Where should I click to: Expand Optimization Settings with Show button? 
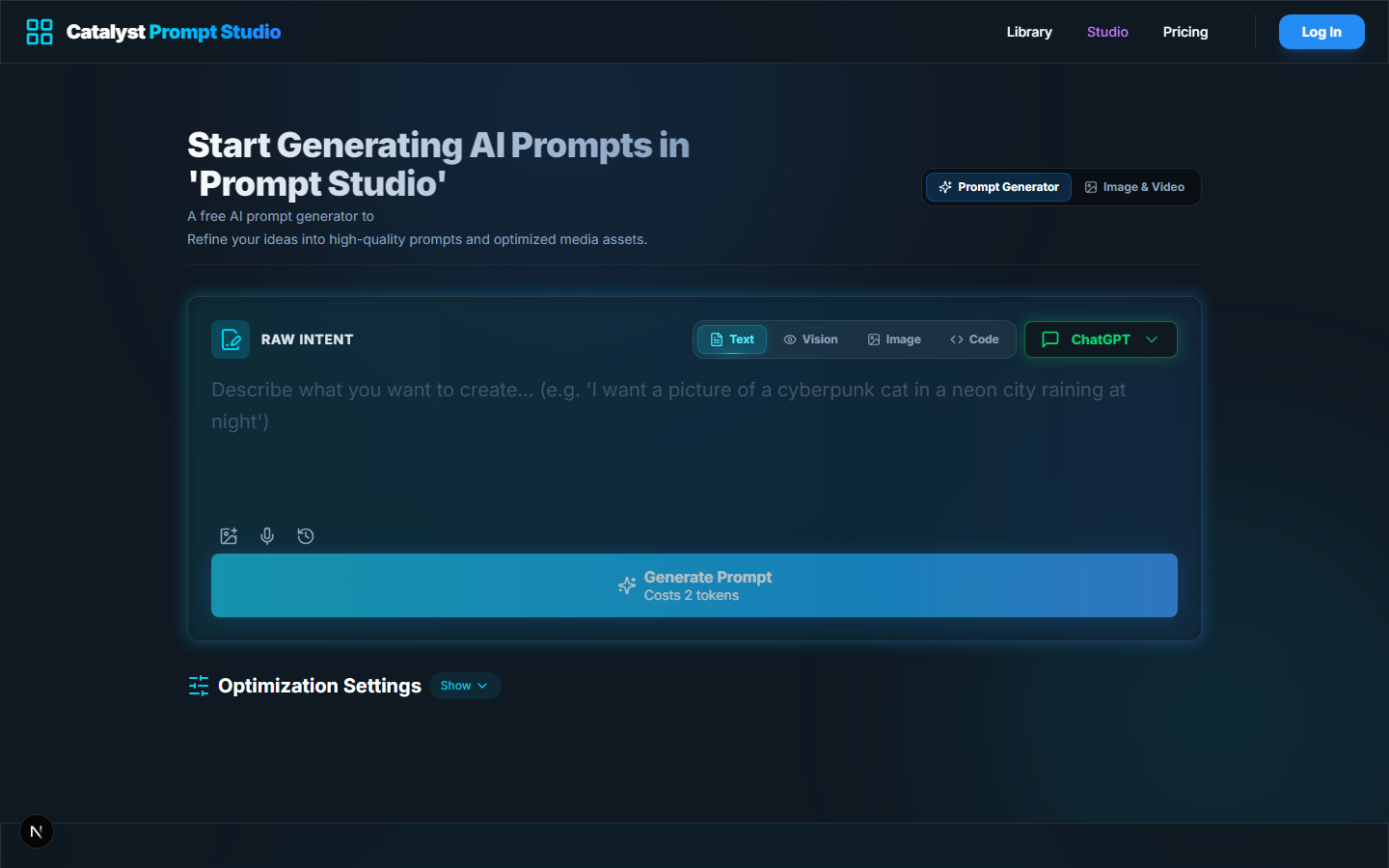tap(465, 686)
